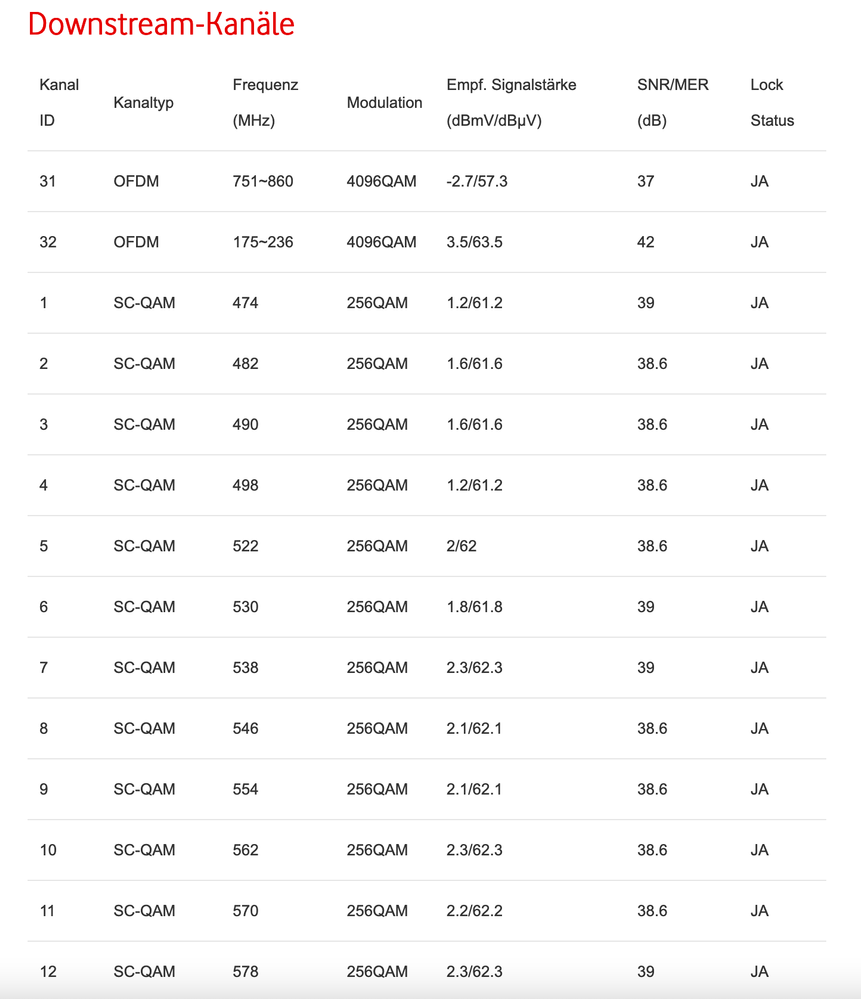Click OFDM type in channel 32 row
This screenshot has height=999, width=861.
coord(136,242)
